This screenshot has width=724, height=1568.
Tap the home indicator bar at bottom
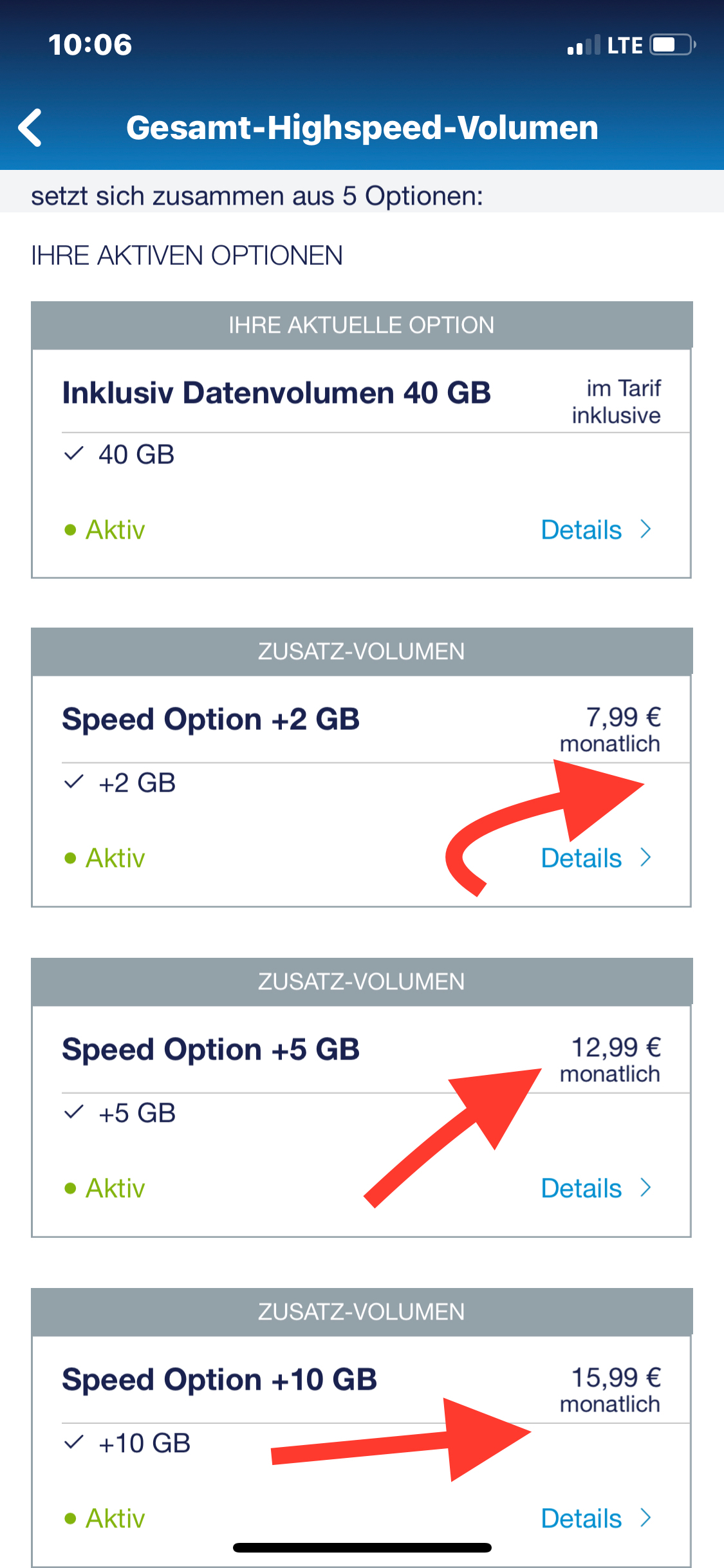[x=362, y=1548]
